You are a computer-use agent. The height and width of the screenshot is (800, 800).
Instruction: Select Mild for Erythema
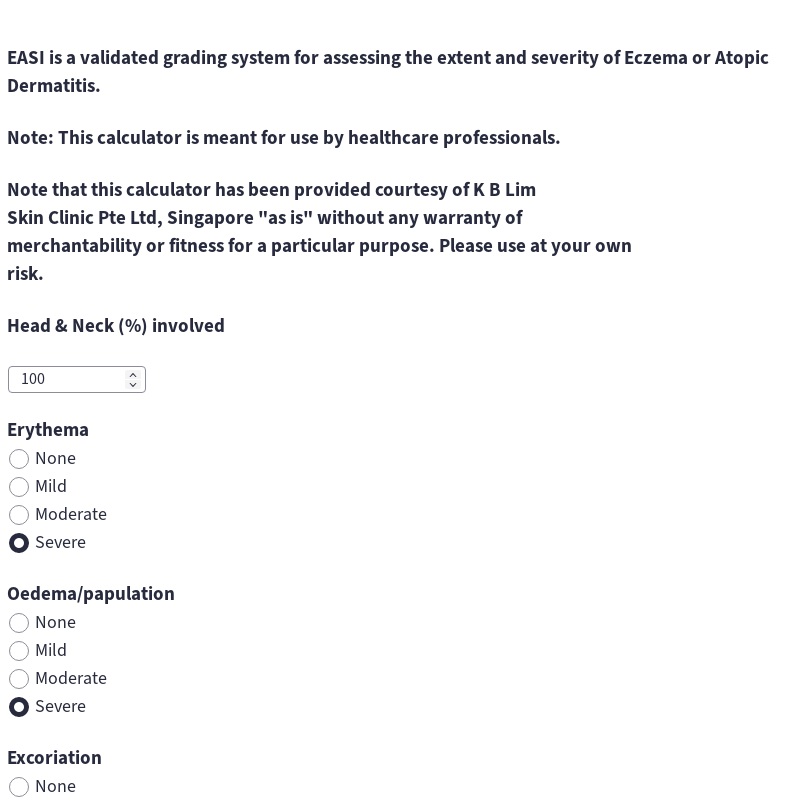pos(19,487)
